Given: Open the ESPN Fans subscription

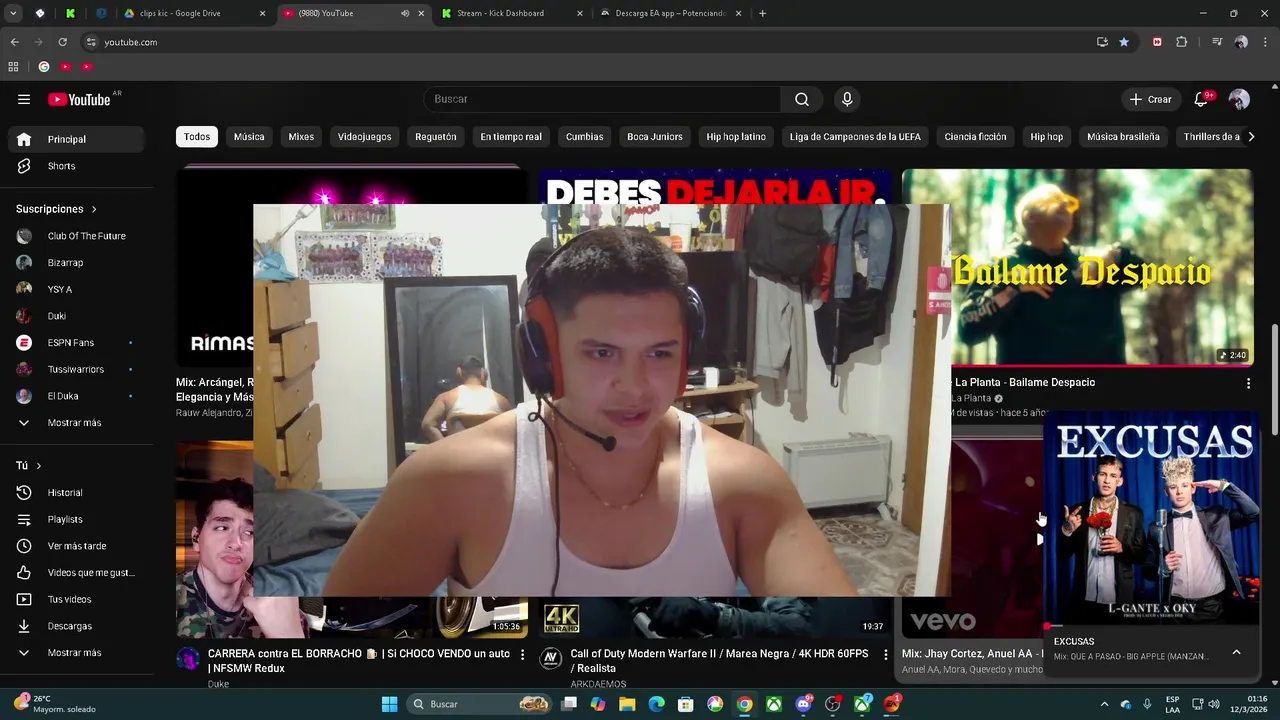Looking at the screenshot, I should click(x=77, y=343).
